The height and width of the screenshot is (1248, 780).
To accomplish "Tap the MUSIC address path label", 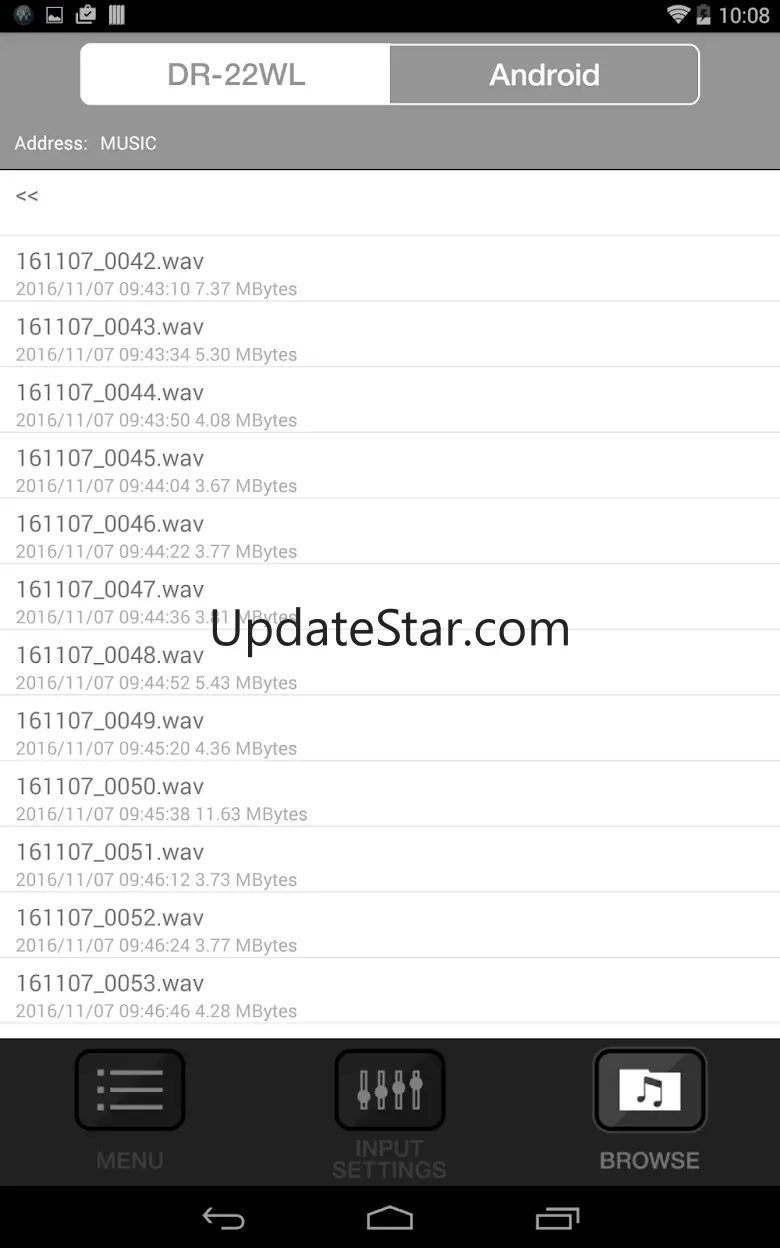I will coord(128,143).
